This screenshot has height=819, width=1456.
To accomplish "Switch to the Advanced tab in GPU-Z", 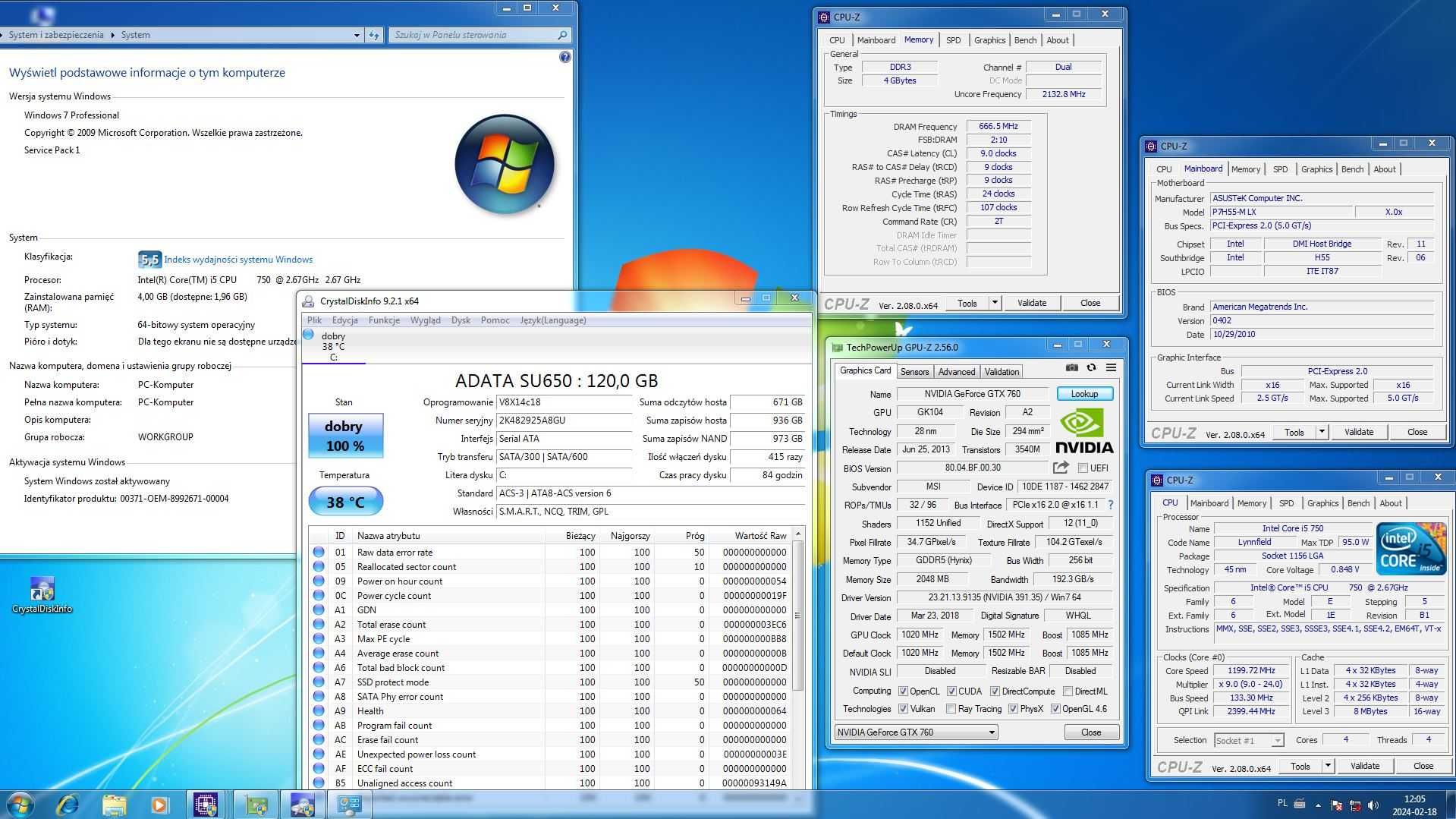I will (956, 372).
